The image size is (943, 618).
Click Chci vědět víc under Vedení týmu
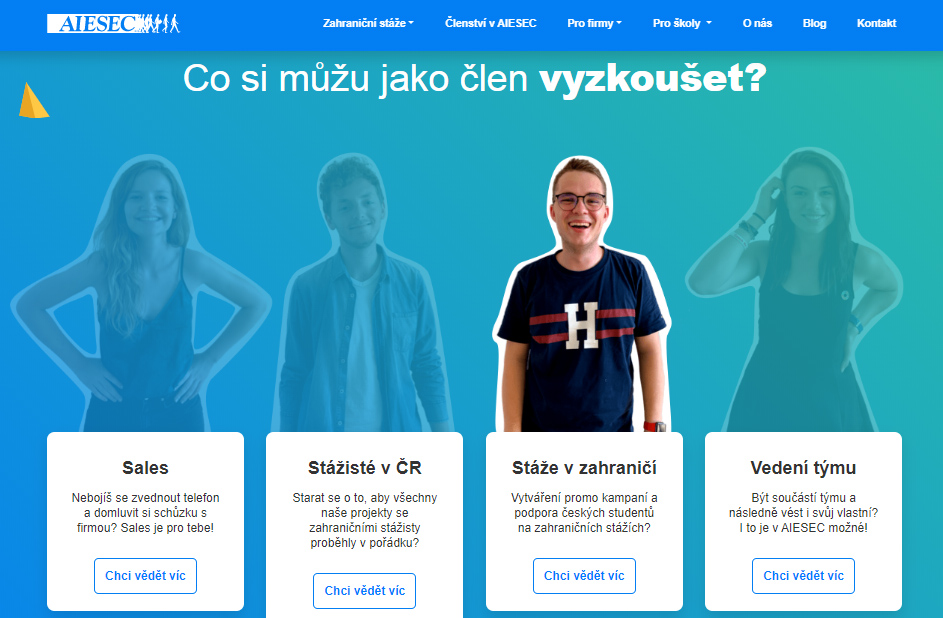[x=803, y=576]
